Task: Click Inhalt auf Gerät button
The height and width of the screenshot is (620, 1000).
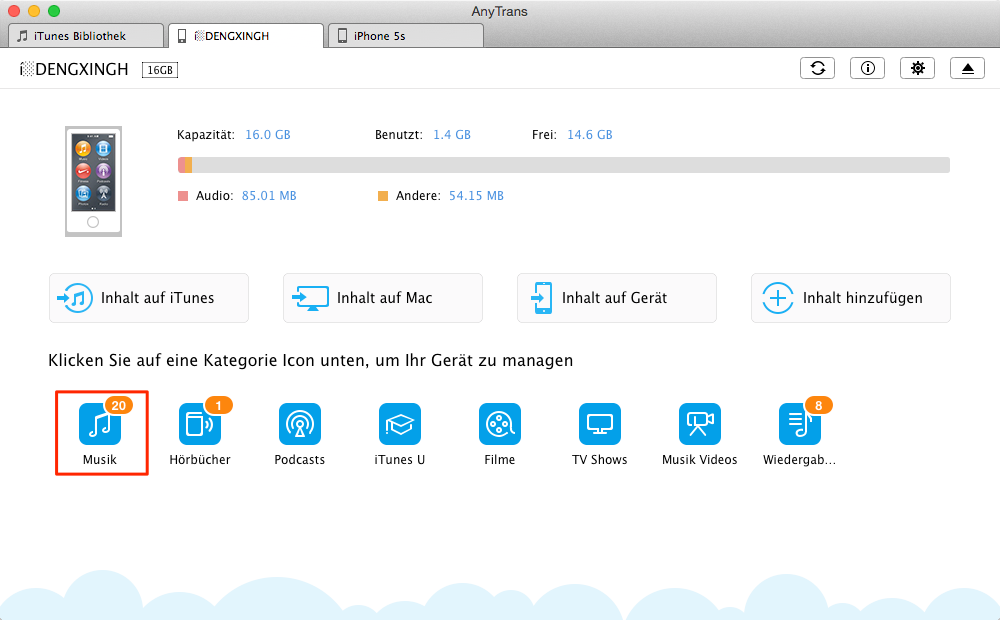Action: coord(617,298)
